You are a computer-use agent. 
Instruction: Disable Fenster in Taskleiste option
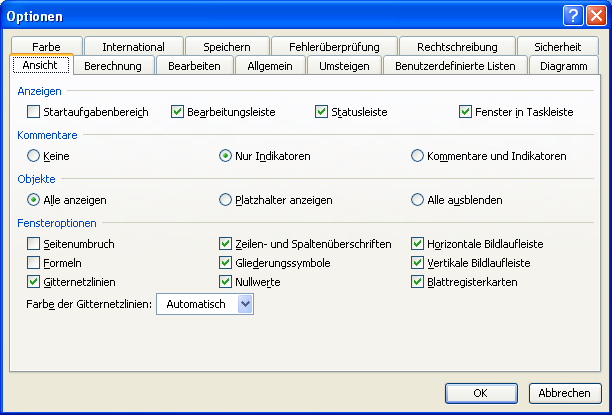(466, 112)
